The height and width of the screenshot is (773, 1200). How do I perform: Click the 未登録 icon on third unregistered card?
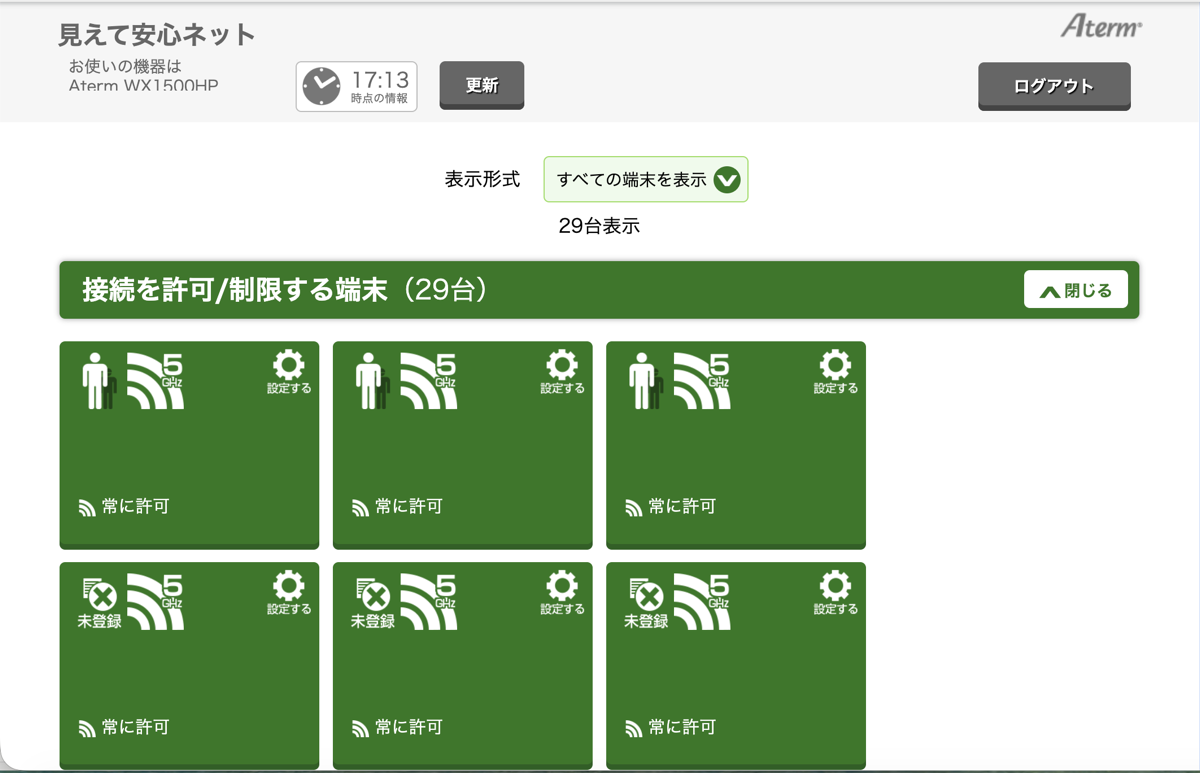tap(646, 603)
